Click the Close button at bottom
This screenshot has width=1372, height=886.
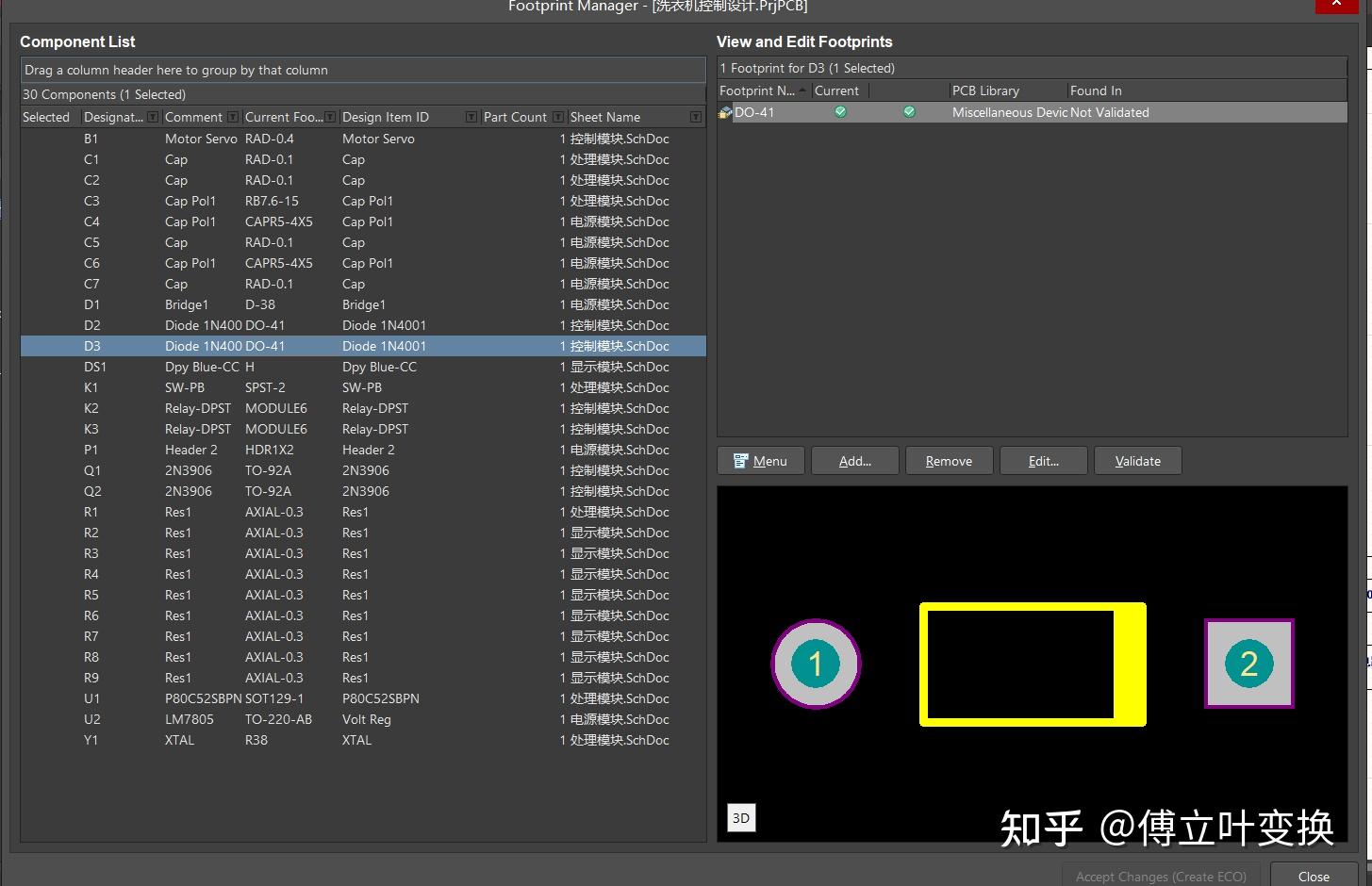[x=1314, y=876]
